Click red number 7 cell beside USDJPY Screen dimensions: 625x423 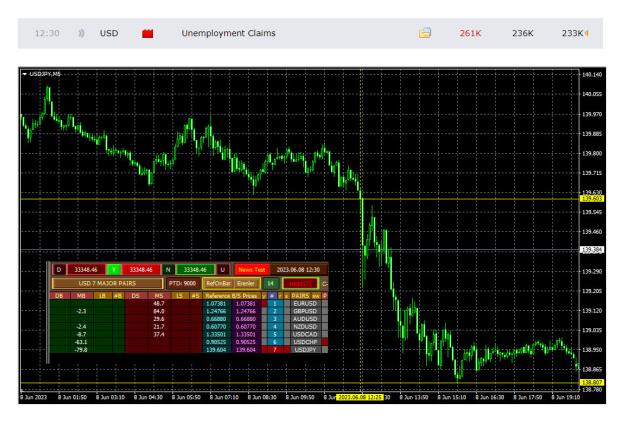click(275, 350)
